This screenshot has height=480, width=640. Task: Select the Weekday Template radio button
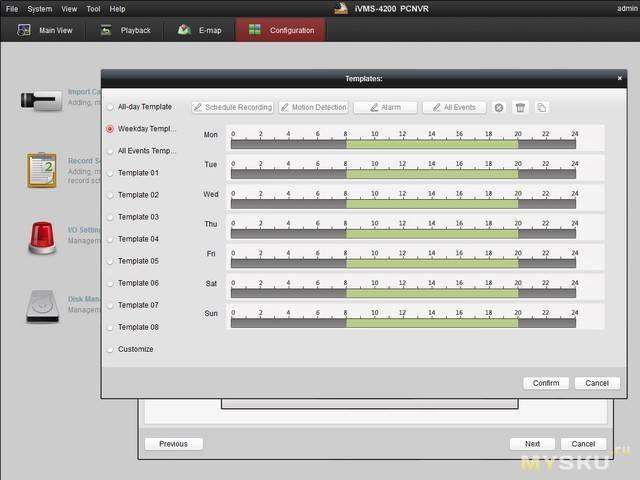[x=110, y=129]
